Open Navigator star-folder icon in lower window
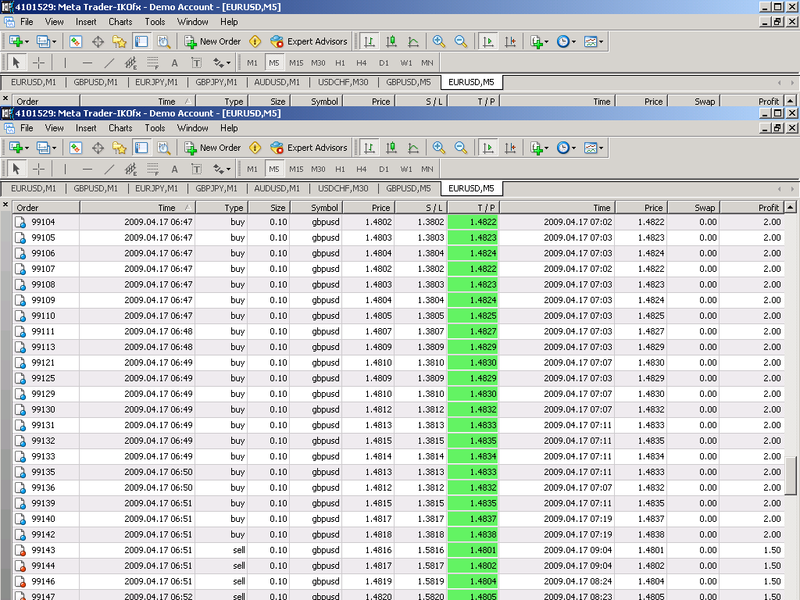 pos(119,148)
